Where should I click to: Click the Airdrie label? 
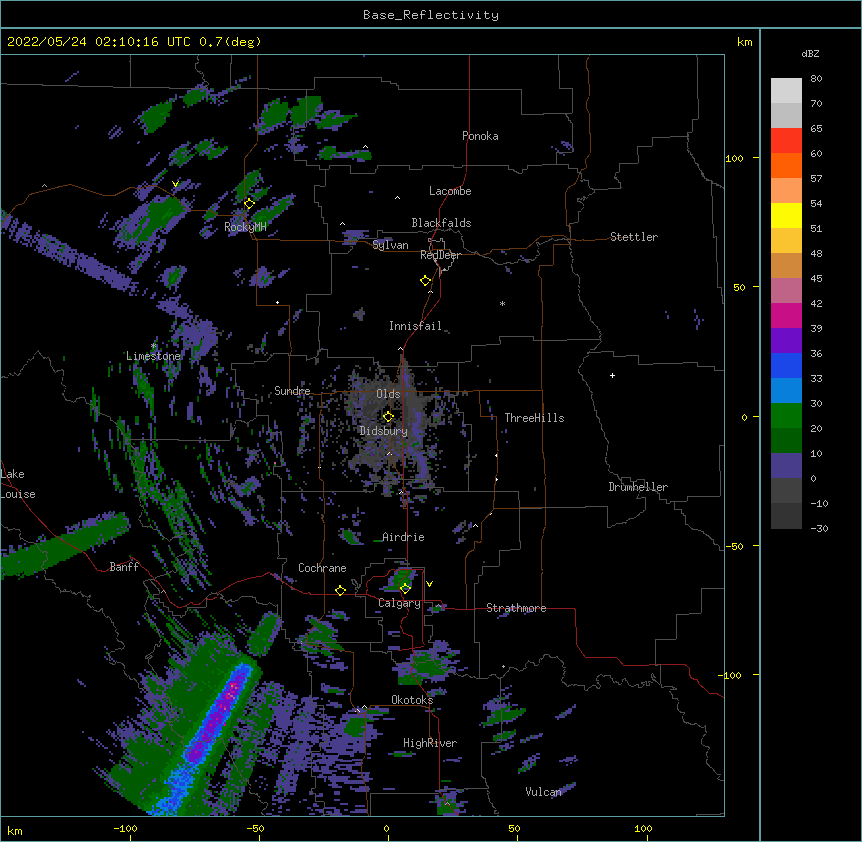click(x=403, y=537)
